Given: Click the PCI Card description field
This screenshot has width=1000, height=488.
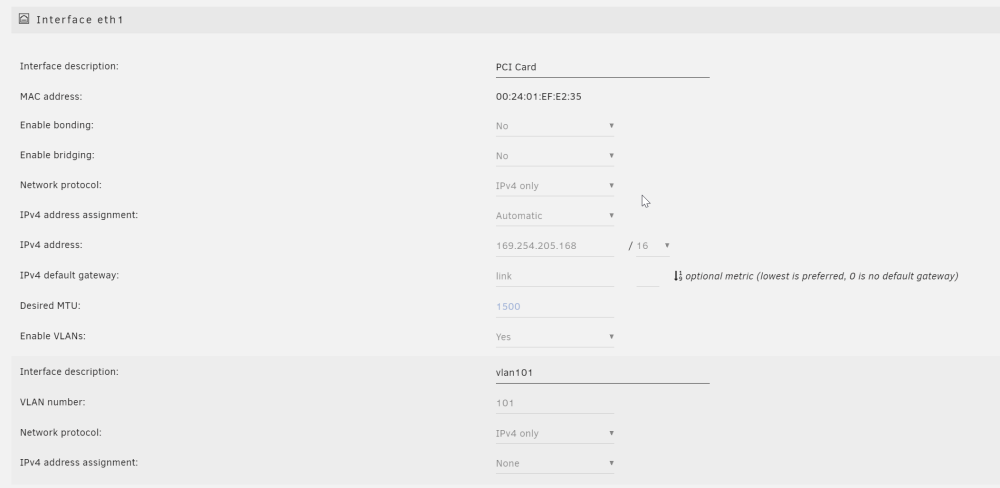Looking at the screenshot, I should [602, 68].
